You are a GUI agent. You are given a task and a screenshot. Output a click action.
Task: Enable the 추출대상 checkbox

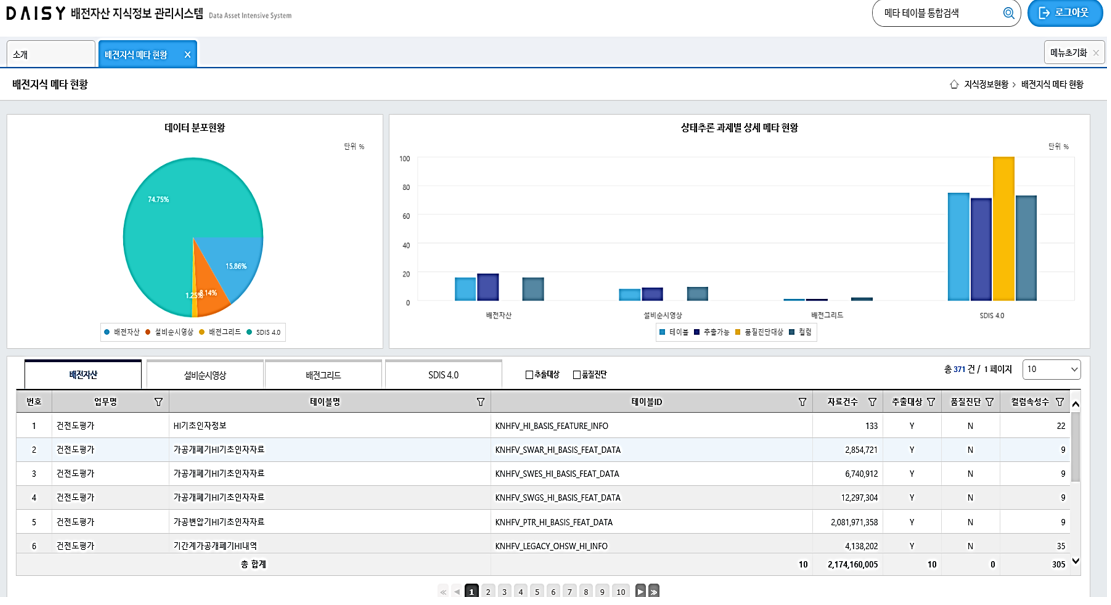tap(529, 375)
